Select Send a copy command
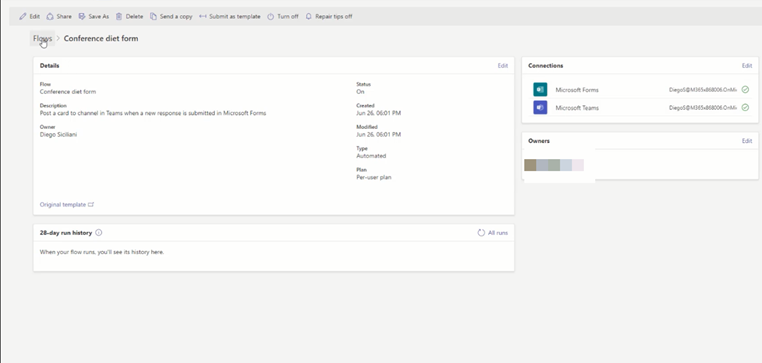 [171, 17]
